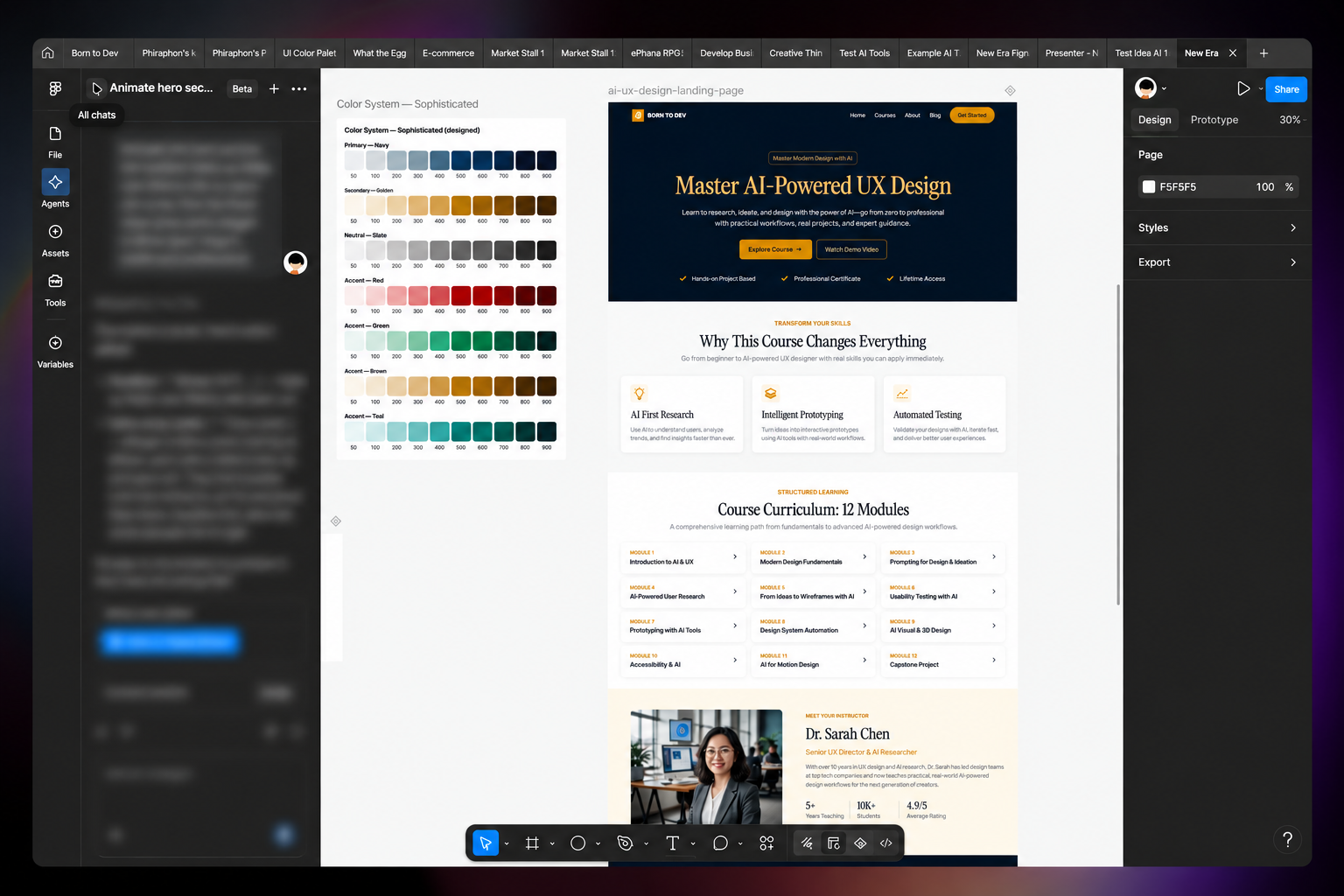Expand the Export section
Viewport: 1344px width, 896px height.
[1217, 262]
